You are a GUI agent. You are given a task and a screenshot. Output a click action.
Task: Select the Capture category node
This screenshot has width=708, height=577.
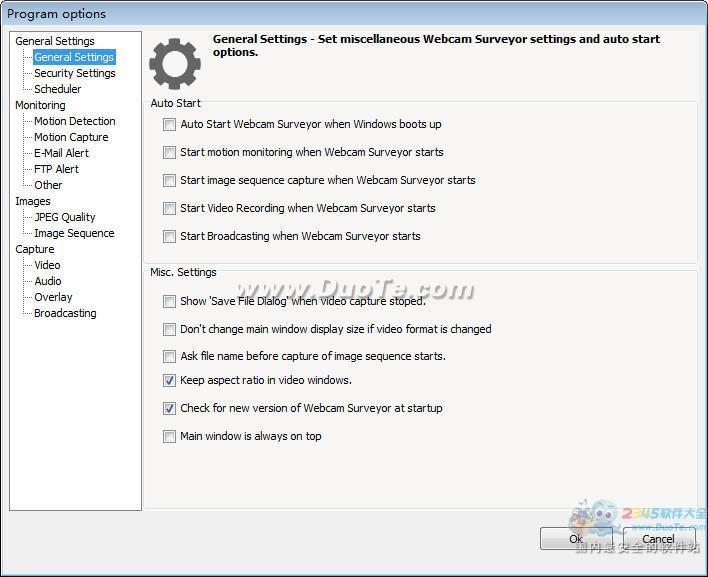(x=35, y=249)
